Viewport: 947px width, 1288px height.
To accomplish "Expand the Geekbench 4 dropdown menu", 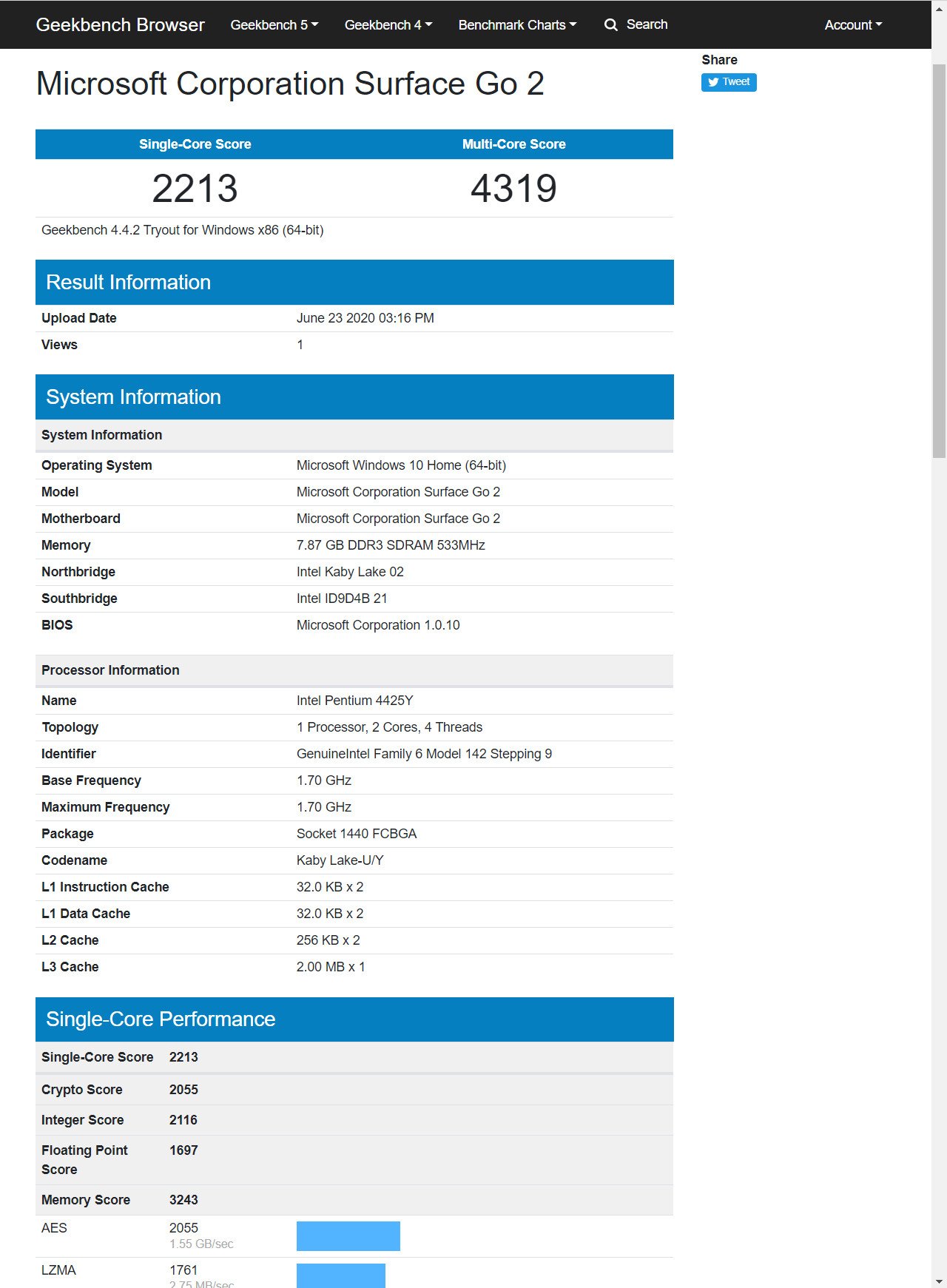I will click(388, 24).
